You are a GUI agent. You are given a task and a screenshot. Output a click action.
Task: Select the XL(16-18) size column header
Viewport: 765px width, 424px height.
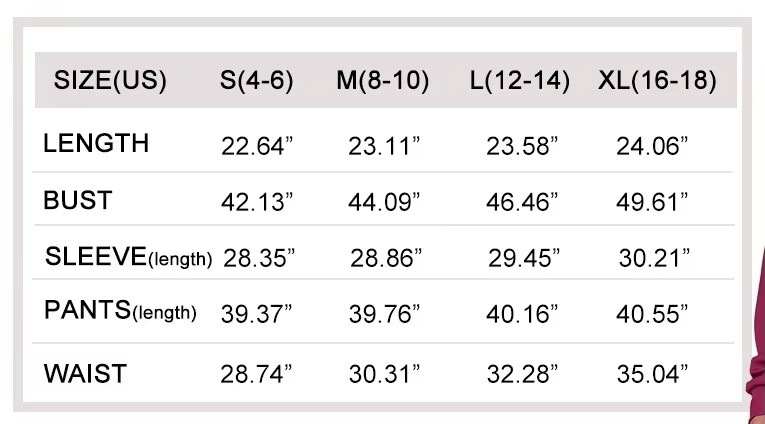pos(657,81)
